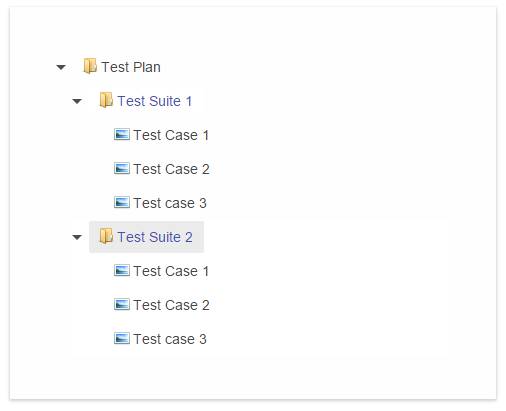The image size is (506, 411).
Task: Click the Test Suite 1 folder icon
Action: [106, 100]
